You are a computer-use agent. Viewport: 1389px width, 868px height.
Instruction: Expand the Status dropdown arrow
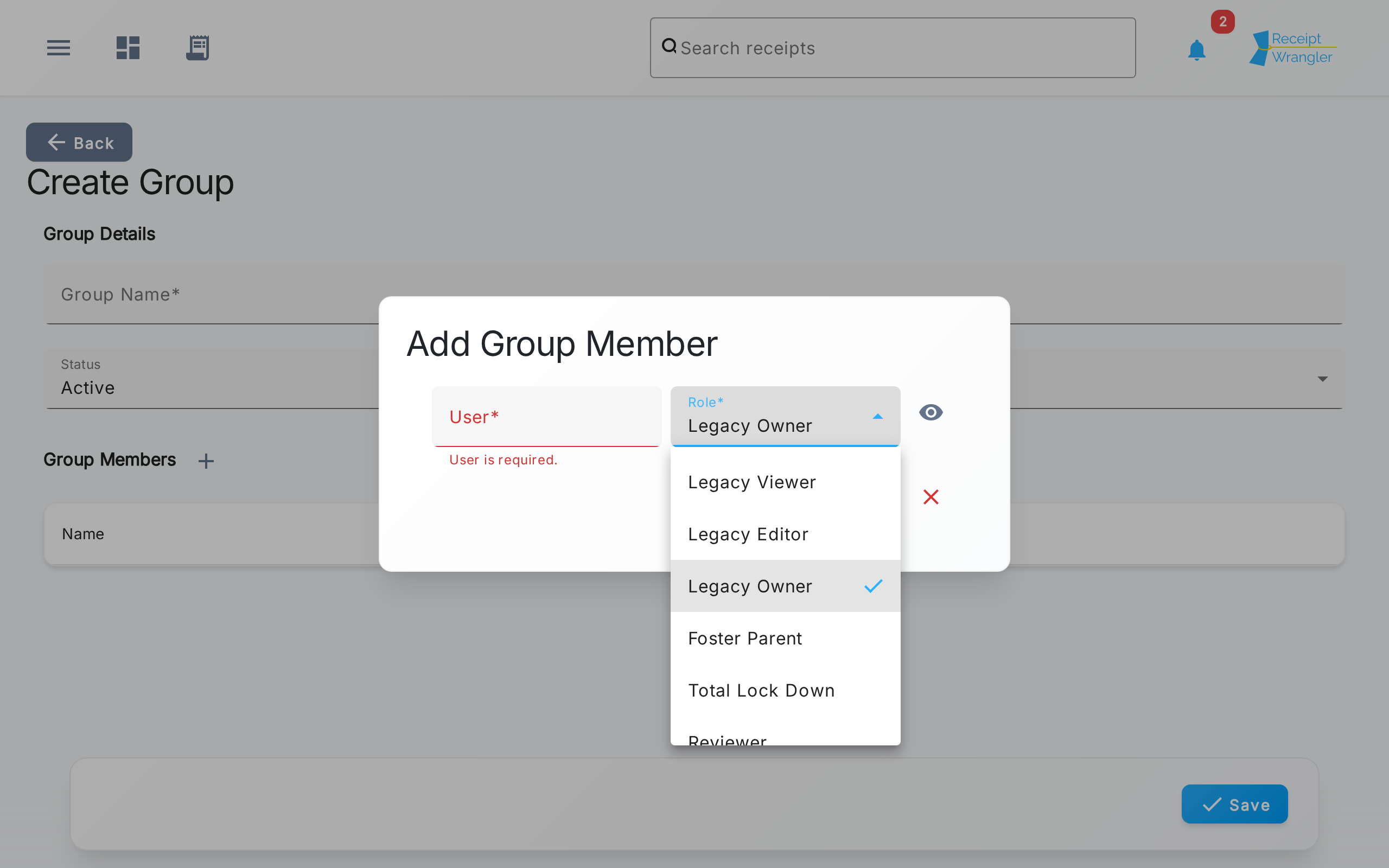[x=1322, y=379]
